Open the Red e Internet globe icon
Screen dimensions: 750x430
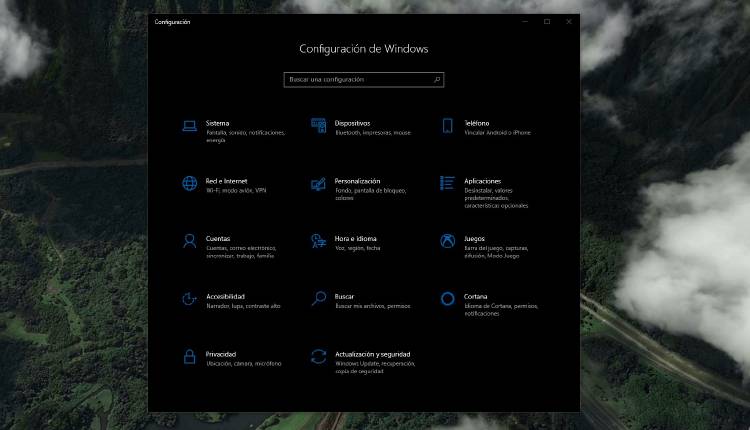189,183
